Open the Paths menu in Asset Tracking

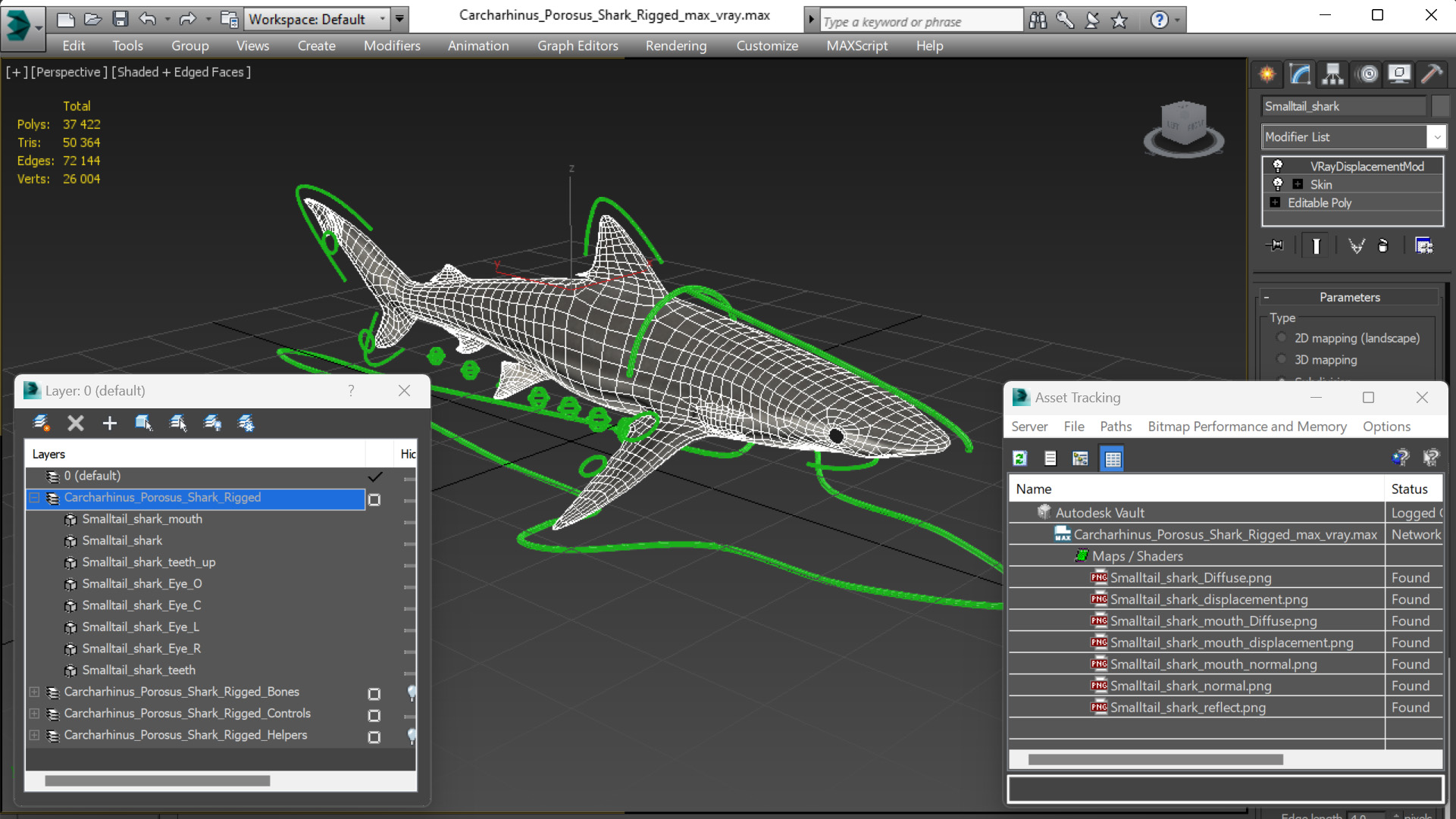pos(1116,427)
